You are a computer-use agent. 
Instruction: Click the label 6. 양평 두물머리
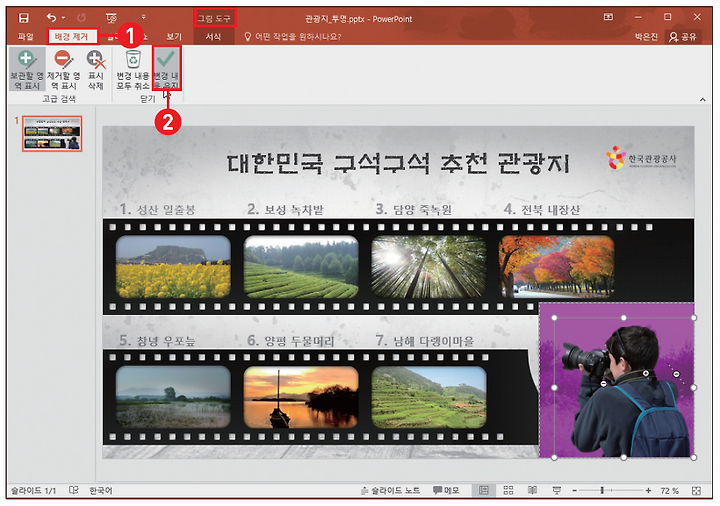click(x=291, y=341)
